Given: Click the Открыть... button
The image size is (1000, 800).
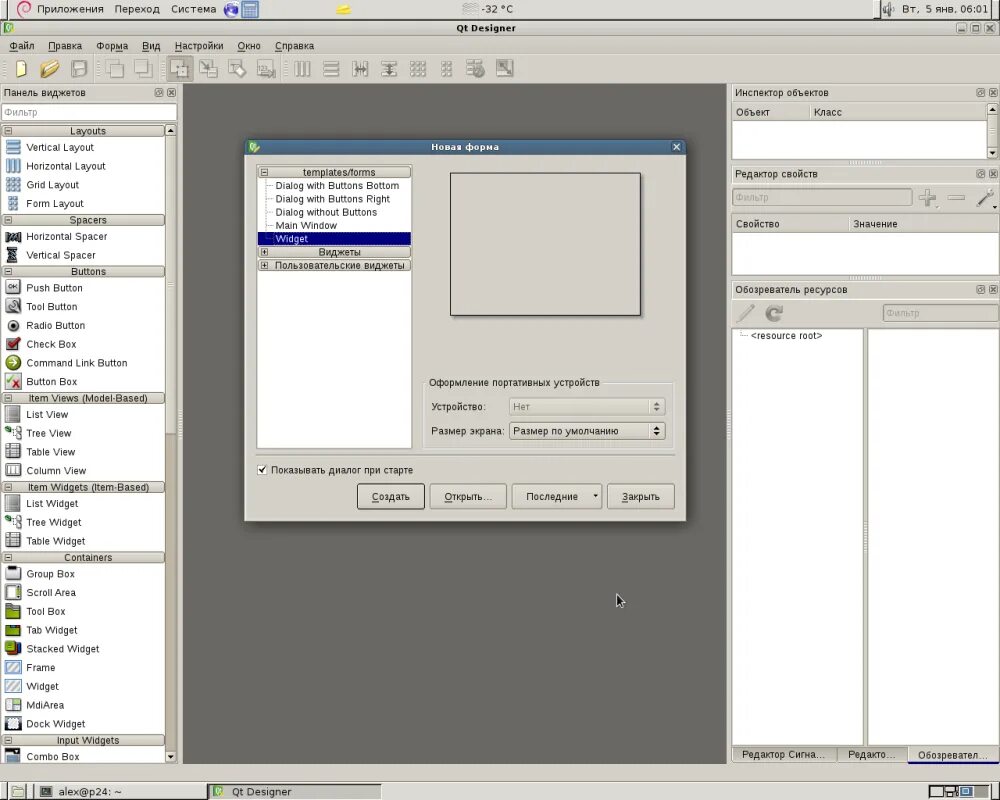Looking at the screenshot, I should point(468,496).
